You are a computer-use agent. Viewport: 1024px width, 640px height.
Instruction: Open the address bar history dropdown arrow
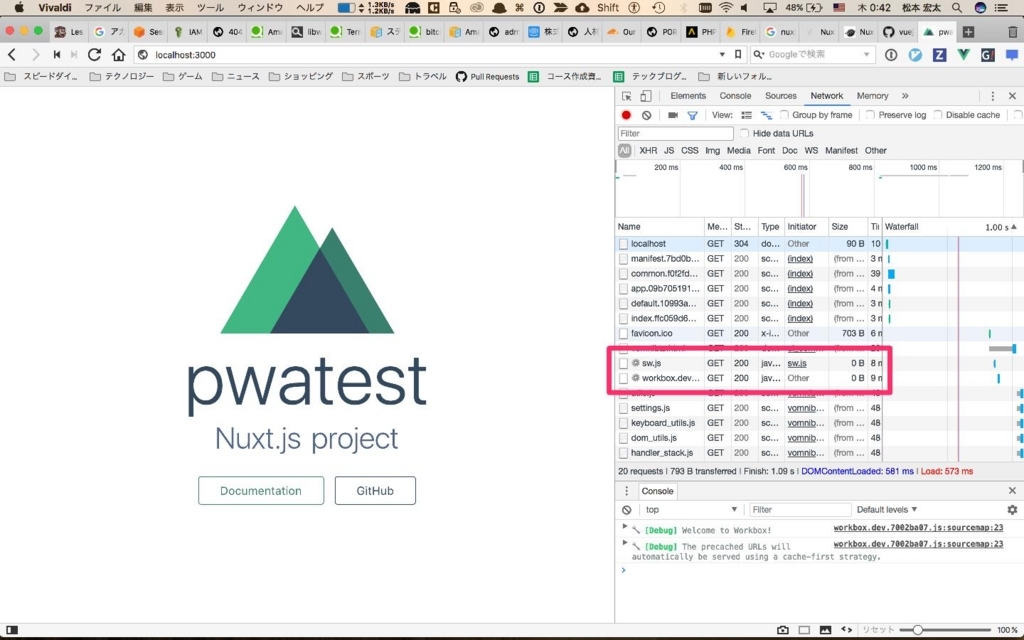[722, 55]
